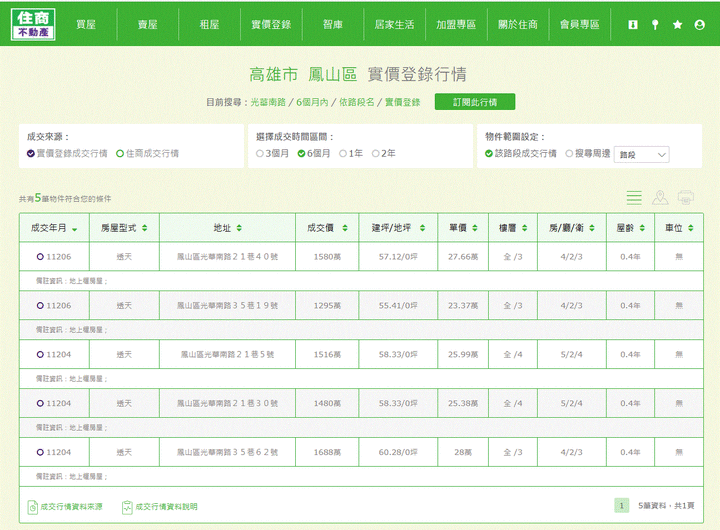
Task: Open the 加盟專區 menu
Action: pos(456,25)
